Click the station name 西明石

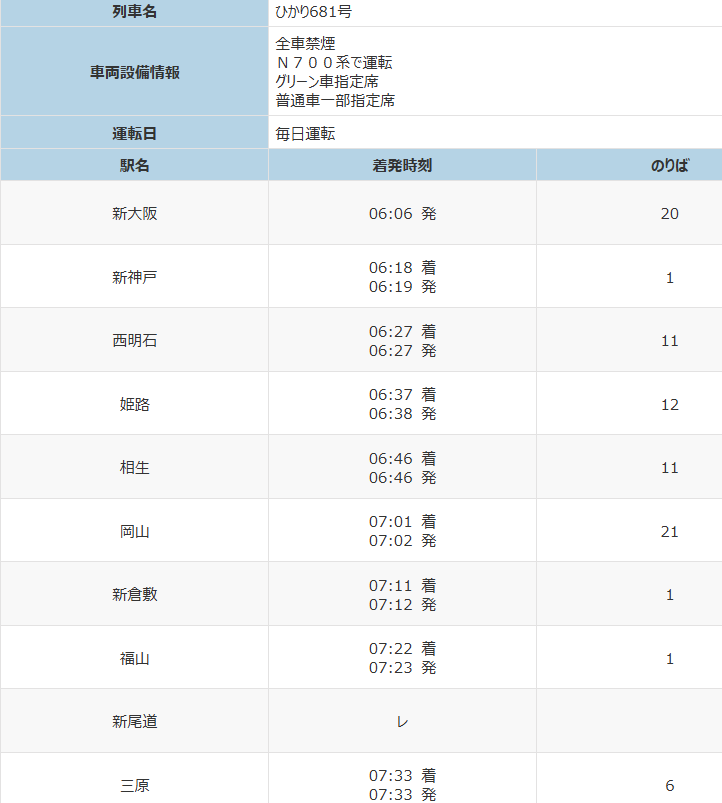pyautogui.click(x=135, y=341)
